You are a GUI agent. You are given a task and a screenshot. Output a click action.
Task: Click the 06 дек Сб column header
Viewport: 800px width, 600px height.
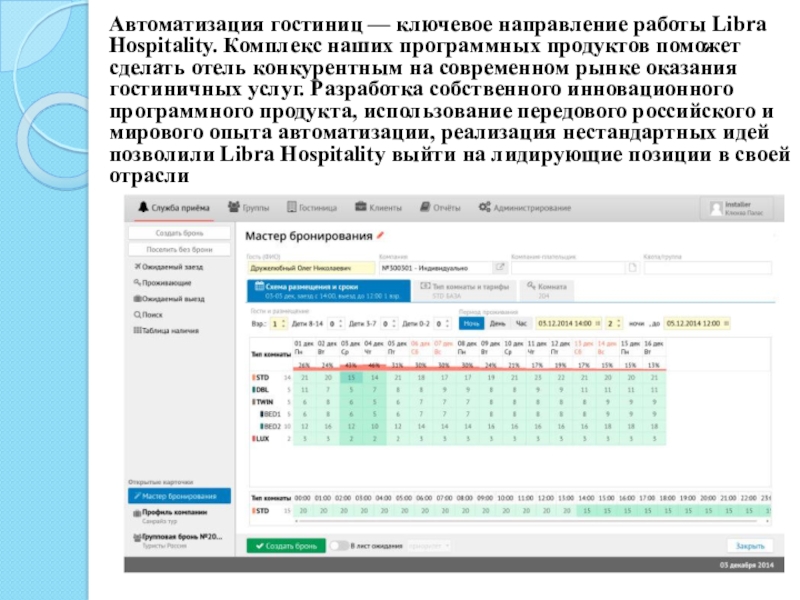point(421,348)
